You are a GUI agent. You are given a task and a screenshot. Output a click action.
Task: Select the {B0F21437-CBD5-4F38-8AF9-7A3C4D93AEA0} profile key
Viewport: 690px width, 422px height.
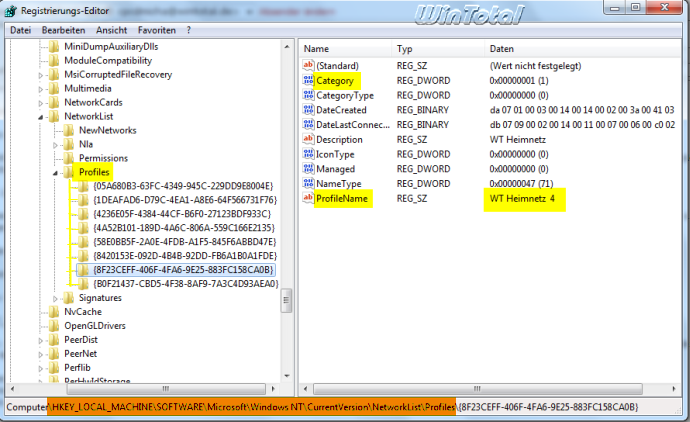coord(186,284)
